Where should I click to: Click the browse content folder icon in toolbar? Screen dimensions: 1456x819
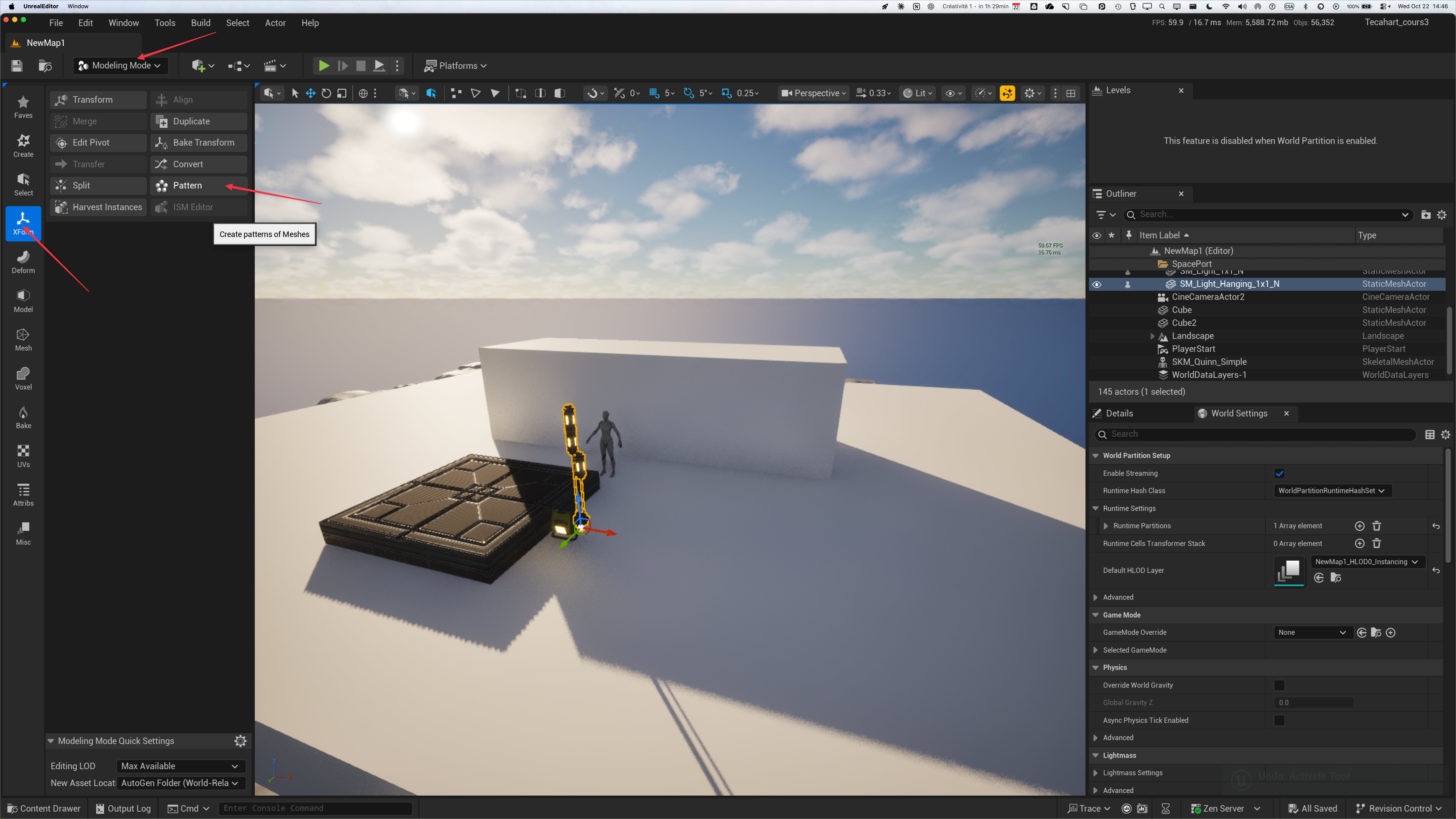click(x=45, y=66)
